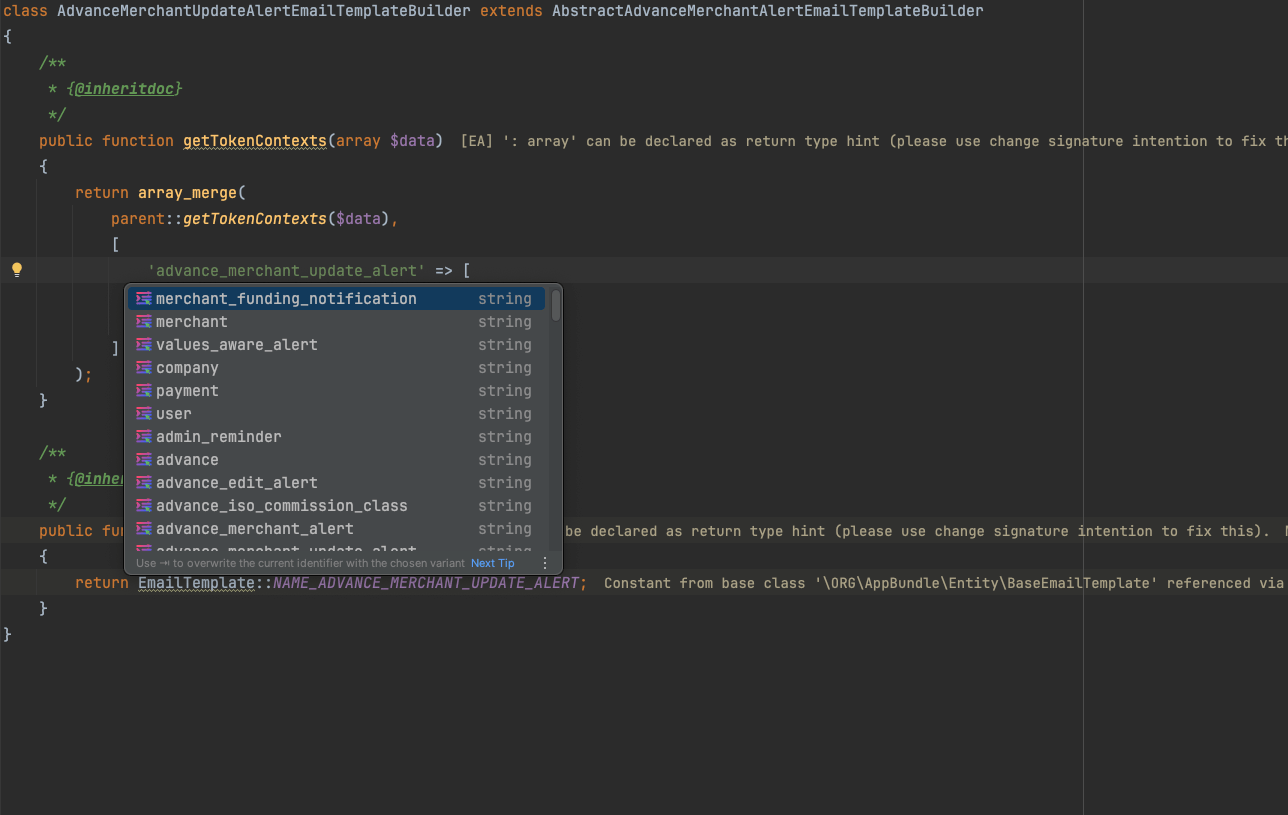Choose 'payment' completion entry
Viewport: 1288px width, 815px height.
click(336, 391)
